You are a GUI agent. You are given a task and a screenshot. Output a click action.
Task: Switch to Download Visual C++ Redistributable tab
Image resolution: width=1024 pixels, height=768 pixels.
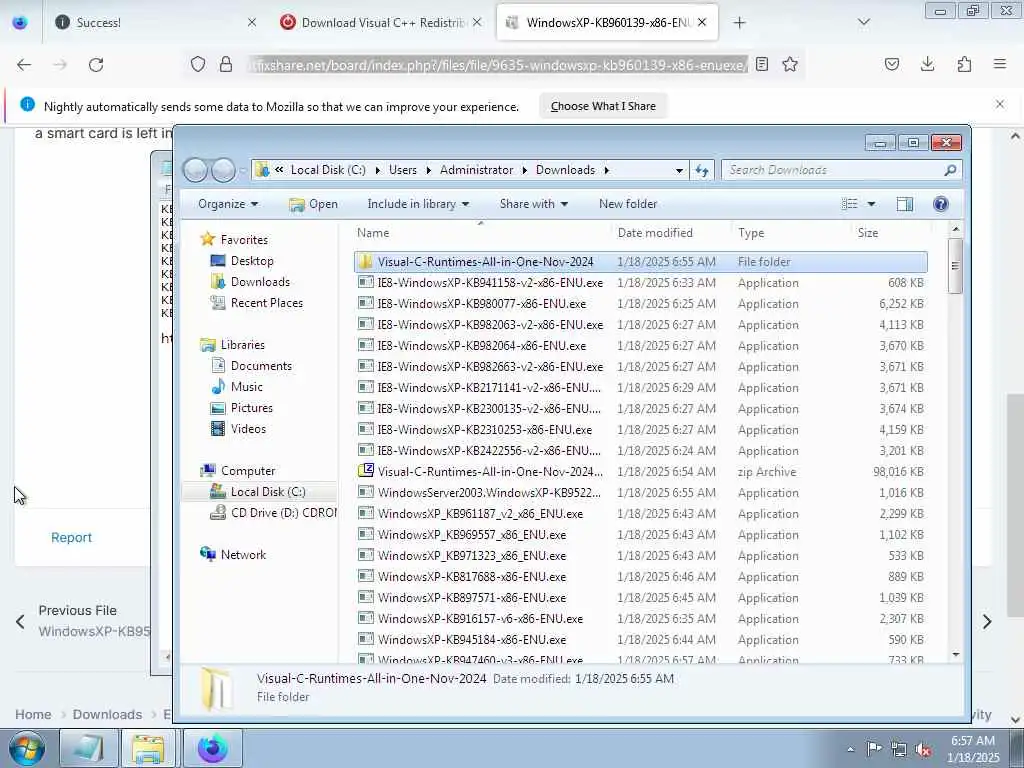382,23
